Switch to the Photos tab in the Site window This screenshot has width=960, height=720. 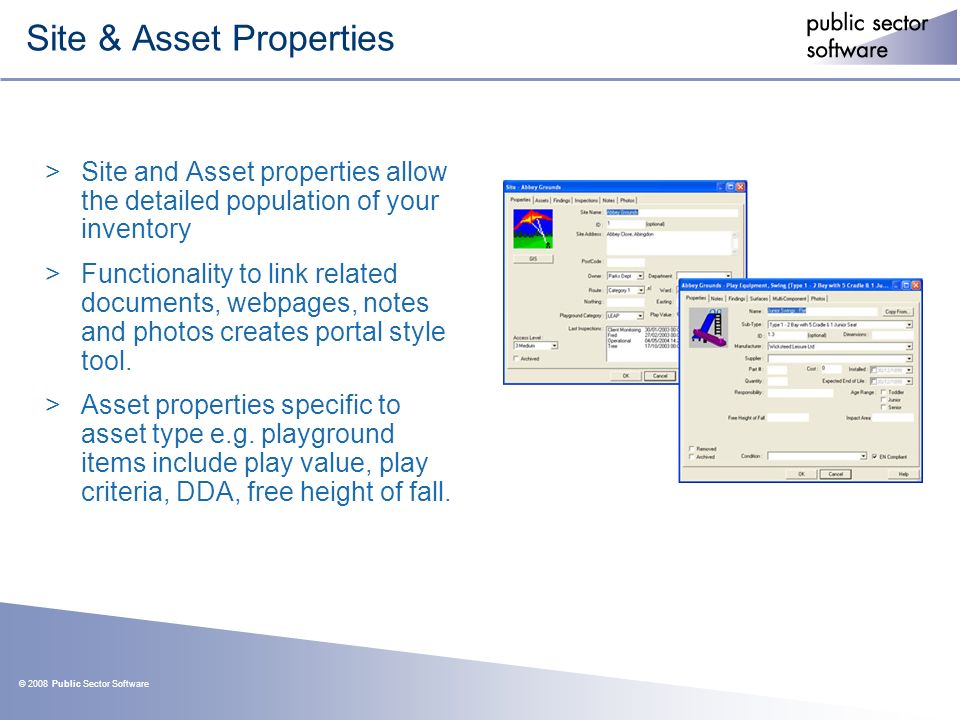coord(627,200)
